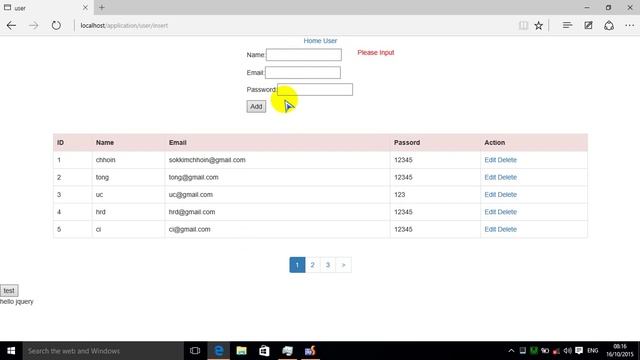Image resolution: width=640 pixels, height=360 pixels.
Task: Click the Add button
Action: [x=256, y=107]
